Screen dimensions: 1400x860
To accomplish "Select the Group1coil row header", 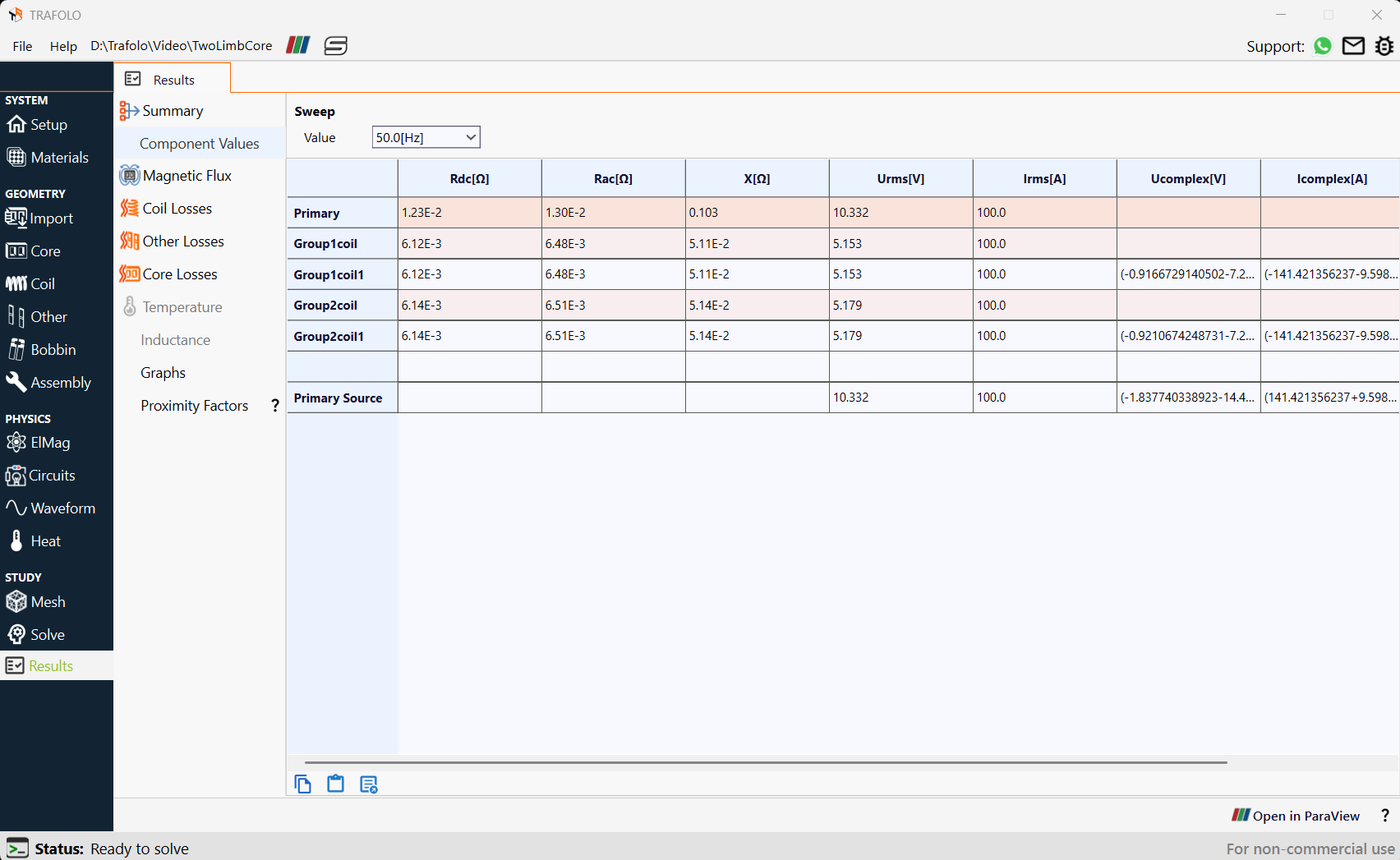I will pyautogui.click(x=343, y=244).
